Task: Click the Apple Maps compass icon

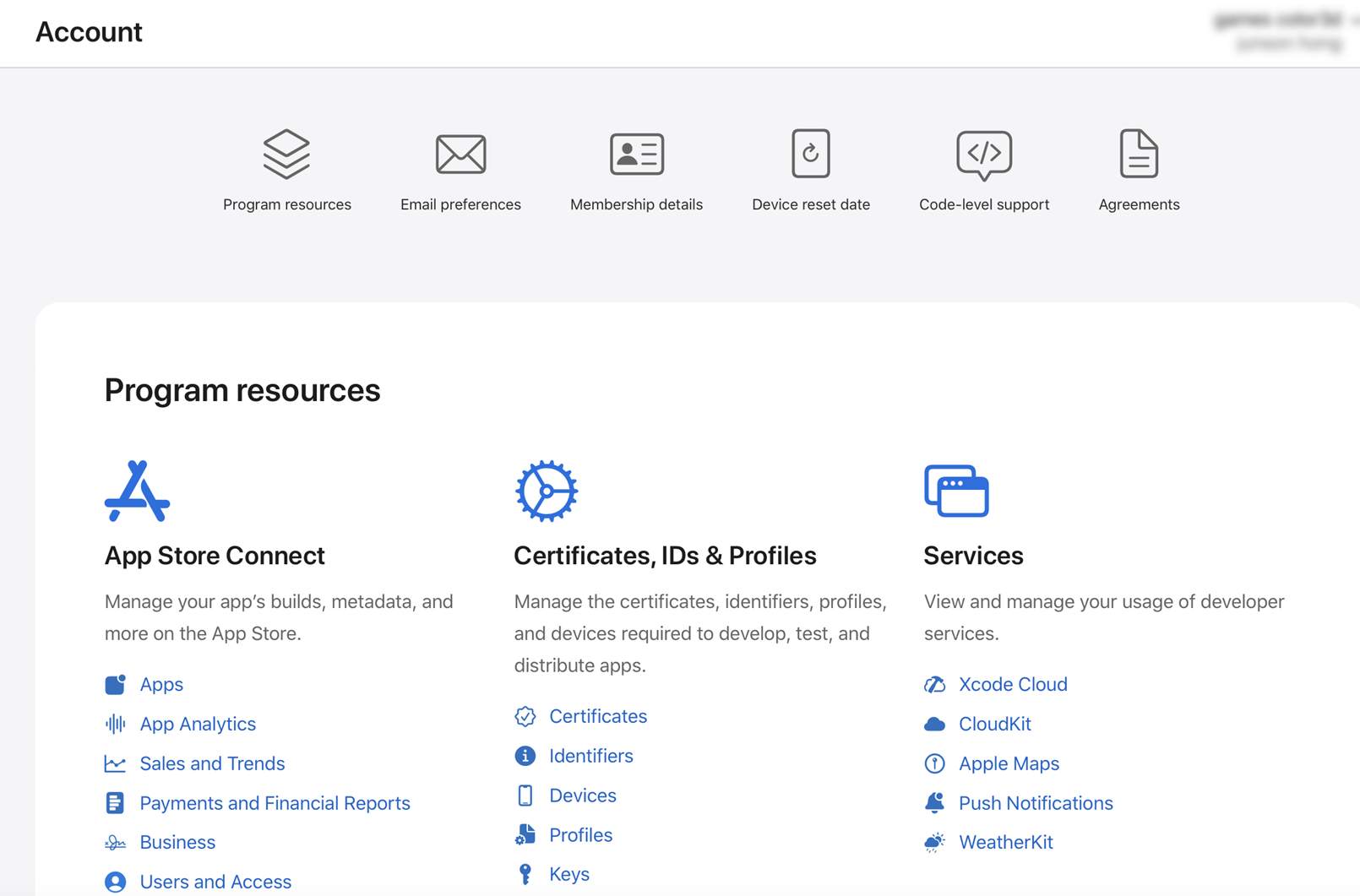Action: [935, 763]
